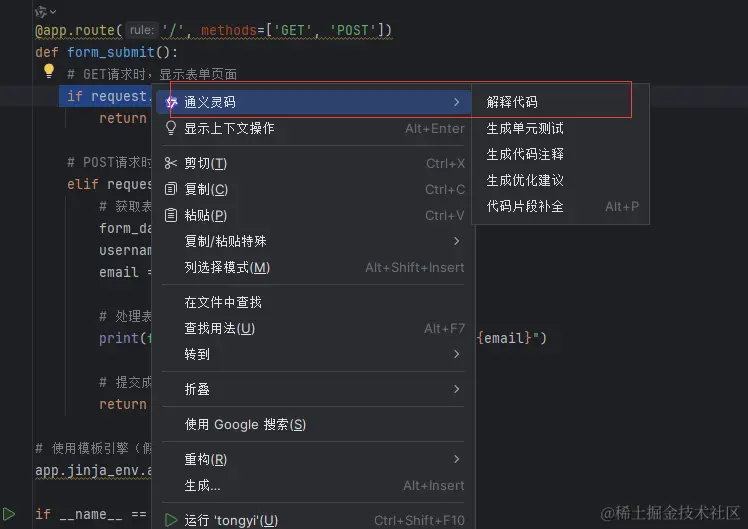Expand the 通义灵码 submenu arrow
The height and width of the screenshot is (529, 748).
click(x=457, y=102)
